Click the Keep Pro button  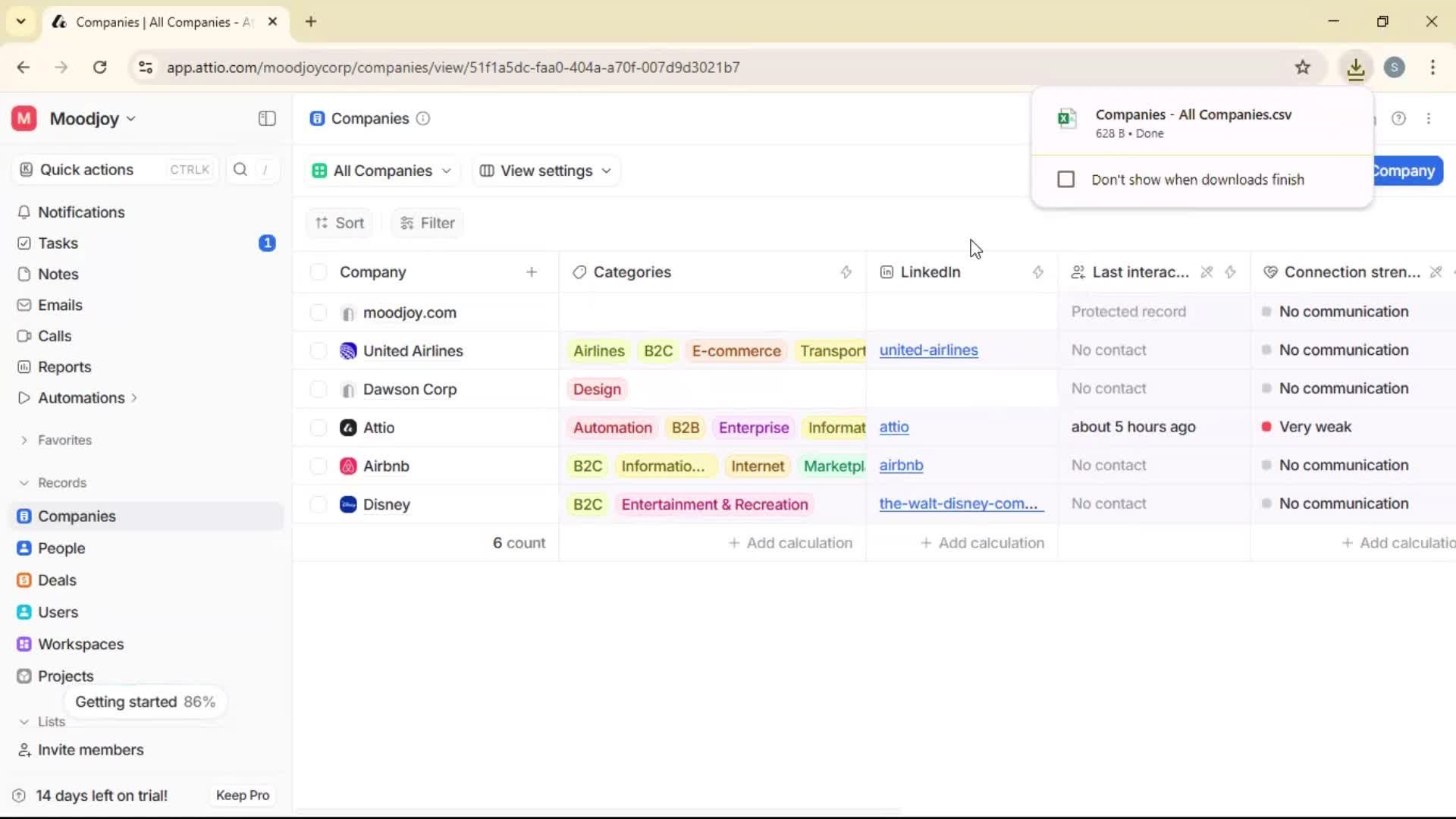click(x=242, y=795)
